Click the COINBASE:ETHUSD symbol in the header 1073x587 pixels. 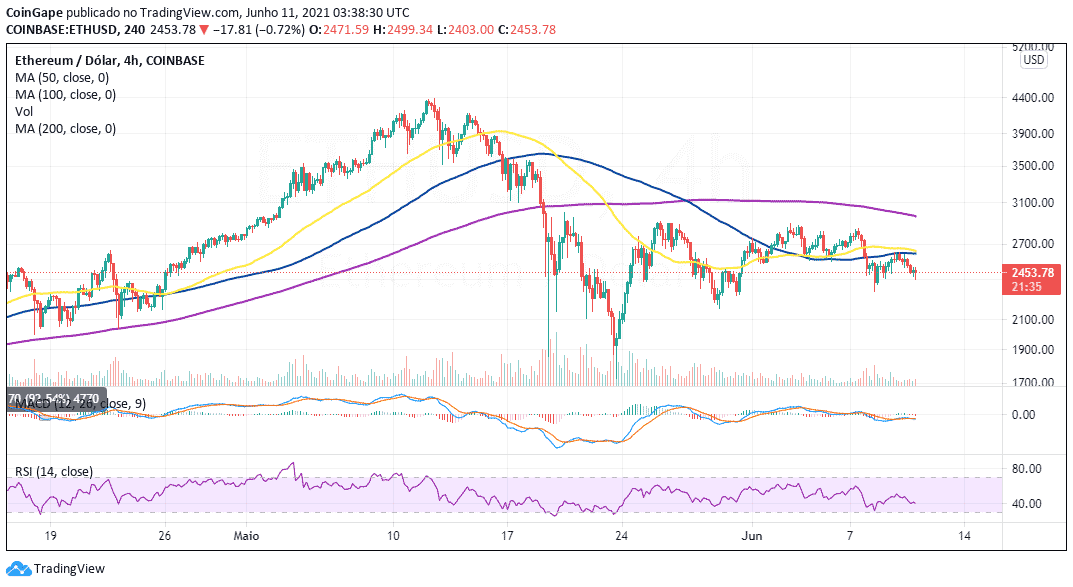click(61, 29)
